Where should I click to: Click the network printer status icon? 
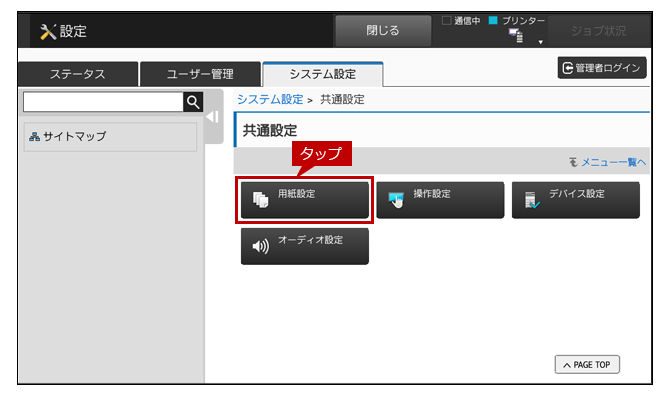(x=516, y=36)
